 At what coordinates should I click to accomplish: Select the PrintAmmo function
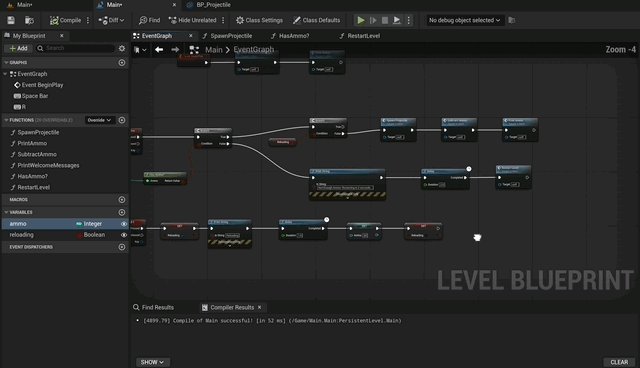pyautogui.click(x=32, y=143)
